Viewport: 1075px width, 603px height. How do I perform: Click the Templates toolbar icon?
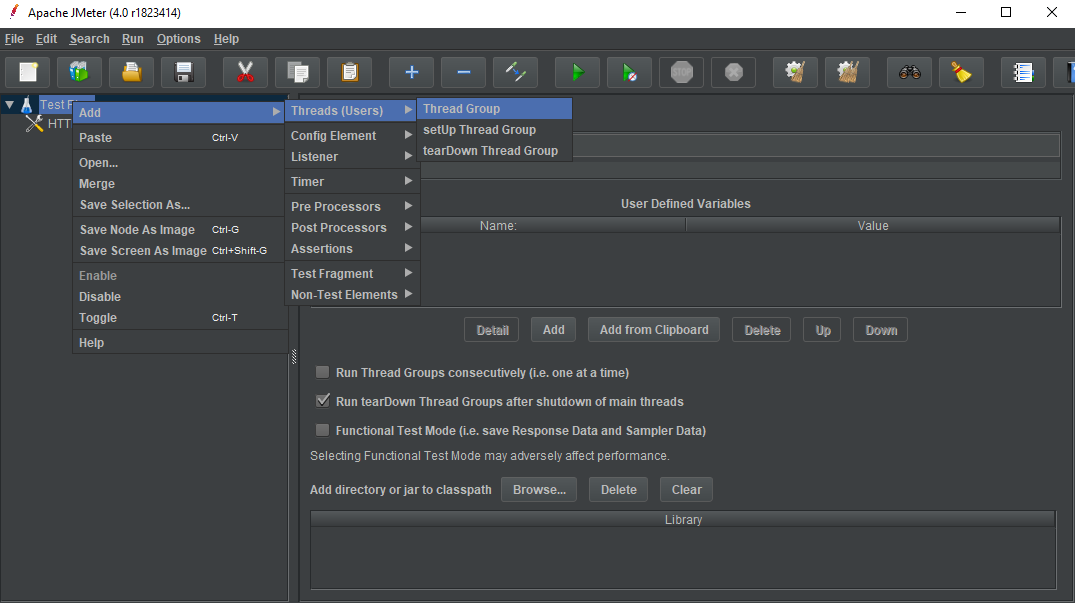point(79,72)
